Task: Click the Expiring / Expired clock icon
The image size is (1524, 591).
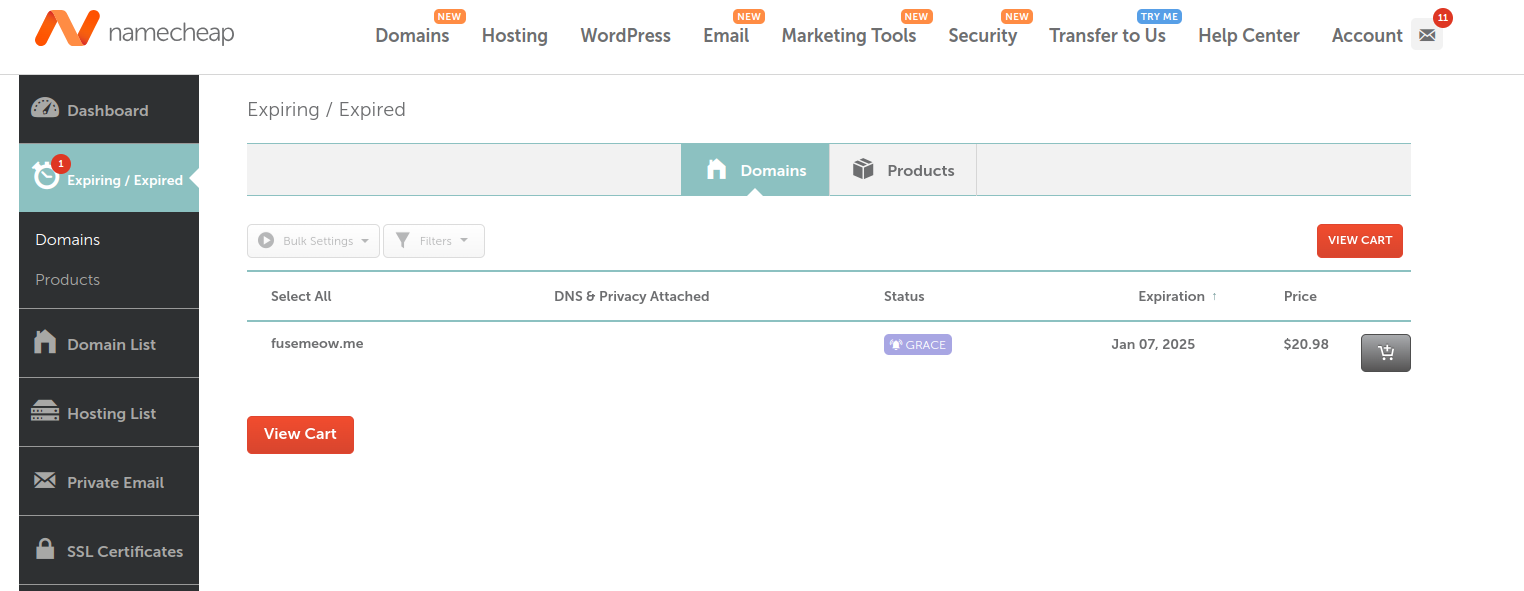Action: click(x=46, y=177)
